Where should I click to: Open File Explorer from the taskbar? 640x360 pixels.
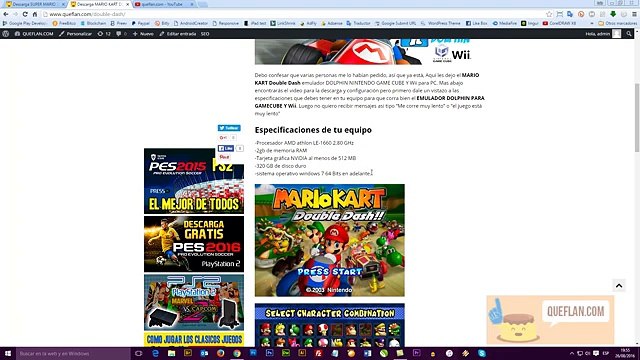click(x=171, y=353)
